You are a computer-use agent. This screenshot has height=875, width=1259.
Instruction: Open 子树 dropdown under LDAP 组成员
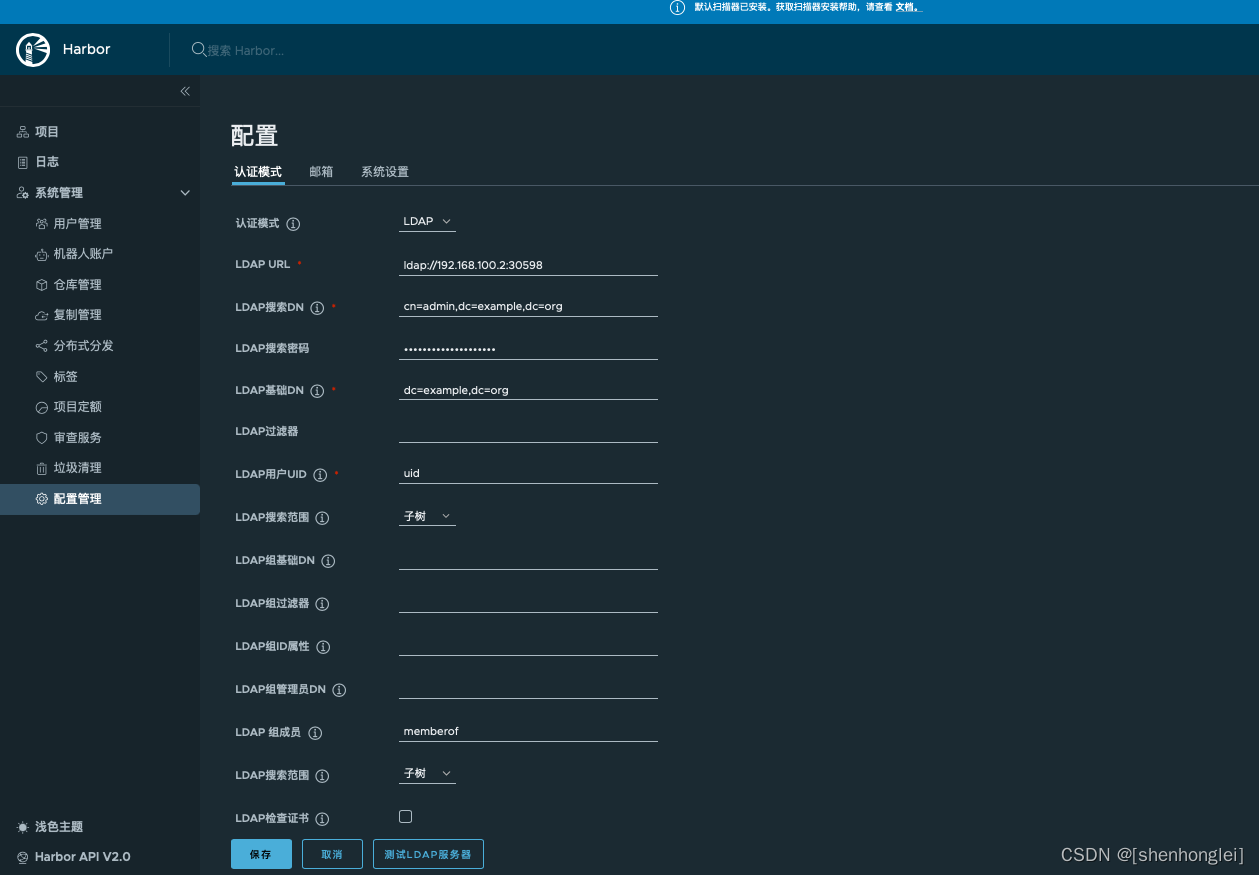427,773
